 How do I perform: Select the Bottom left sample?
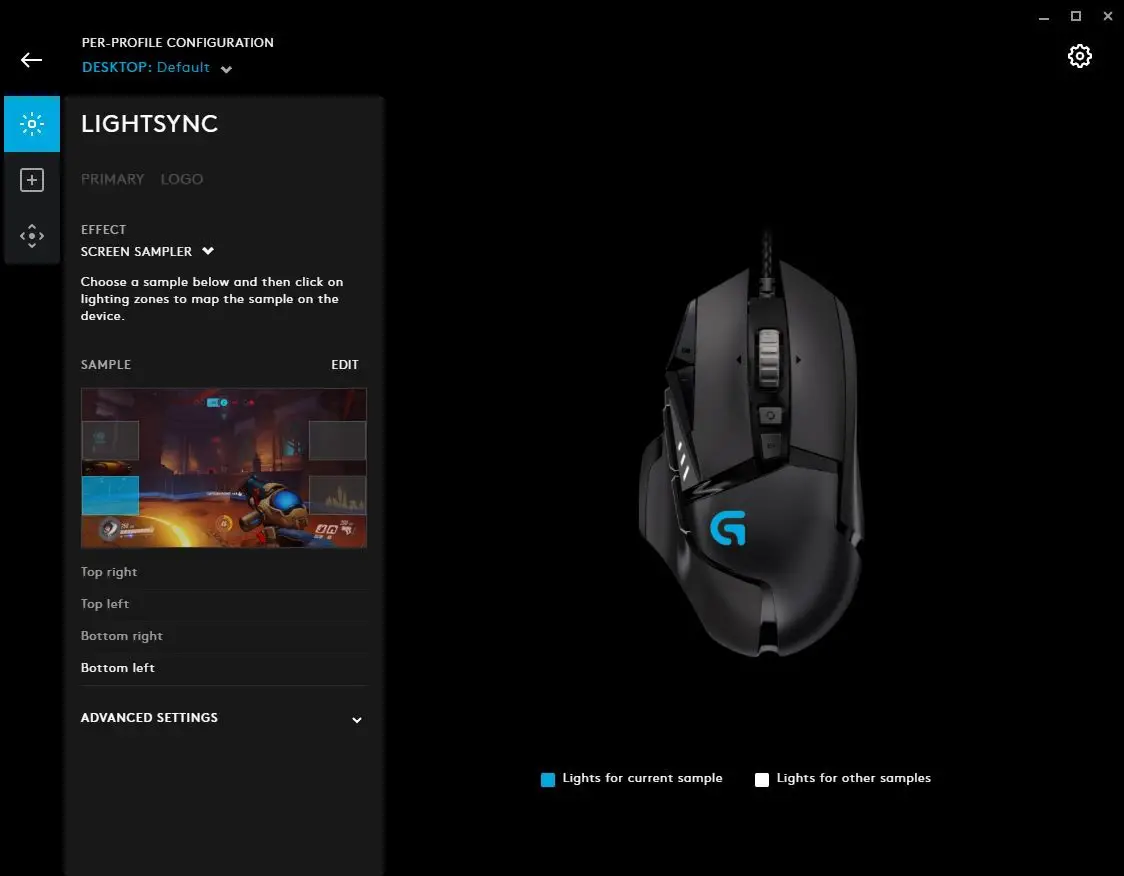(x=223, y=668)
